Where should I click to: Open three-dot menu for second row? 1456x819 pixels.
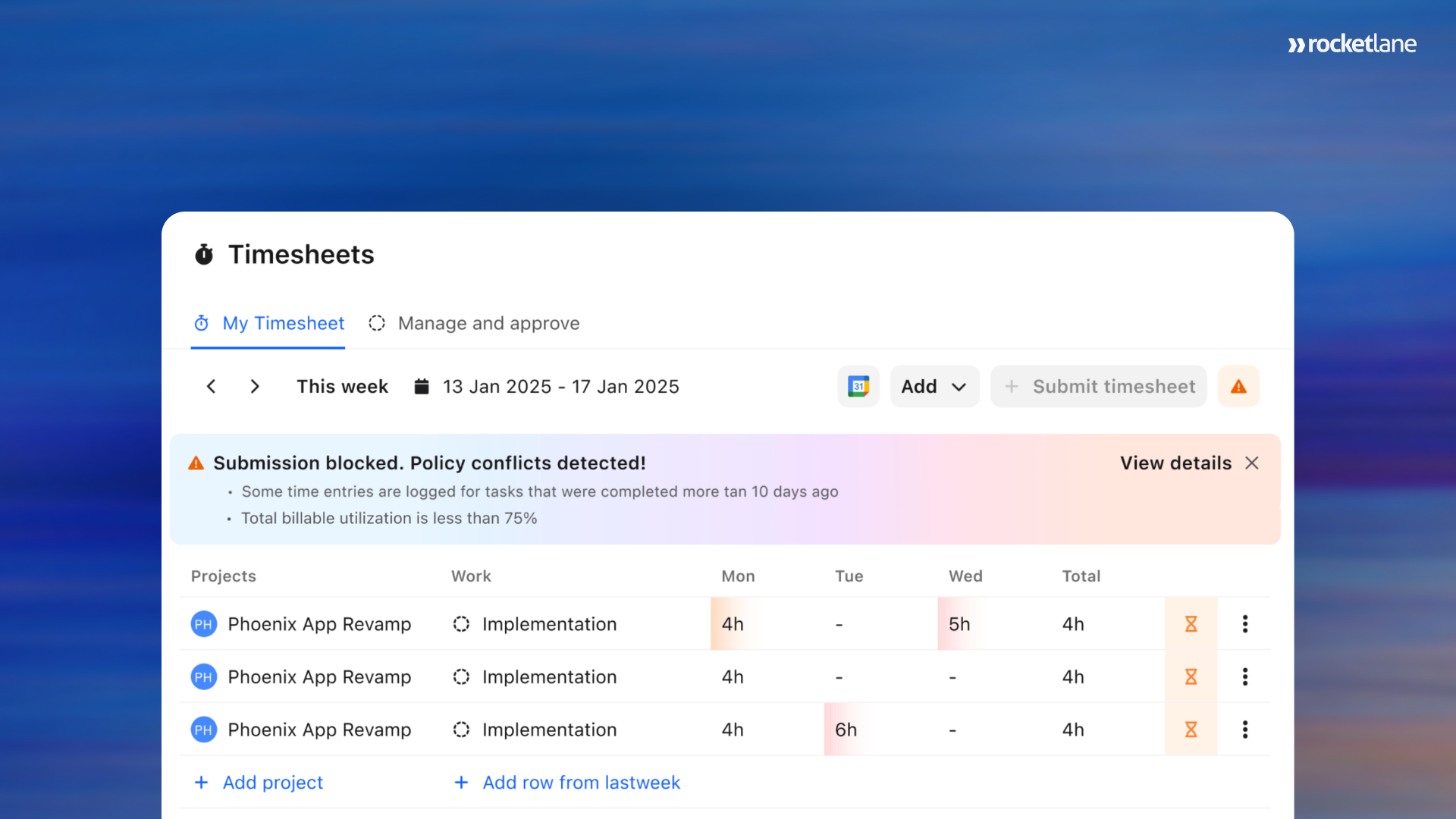coord(1244,676)
